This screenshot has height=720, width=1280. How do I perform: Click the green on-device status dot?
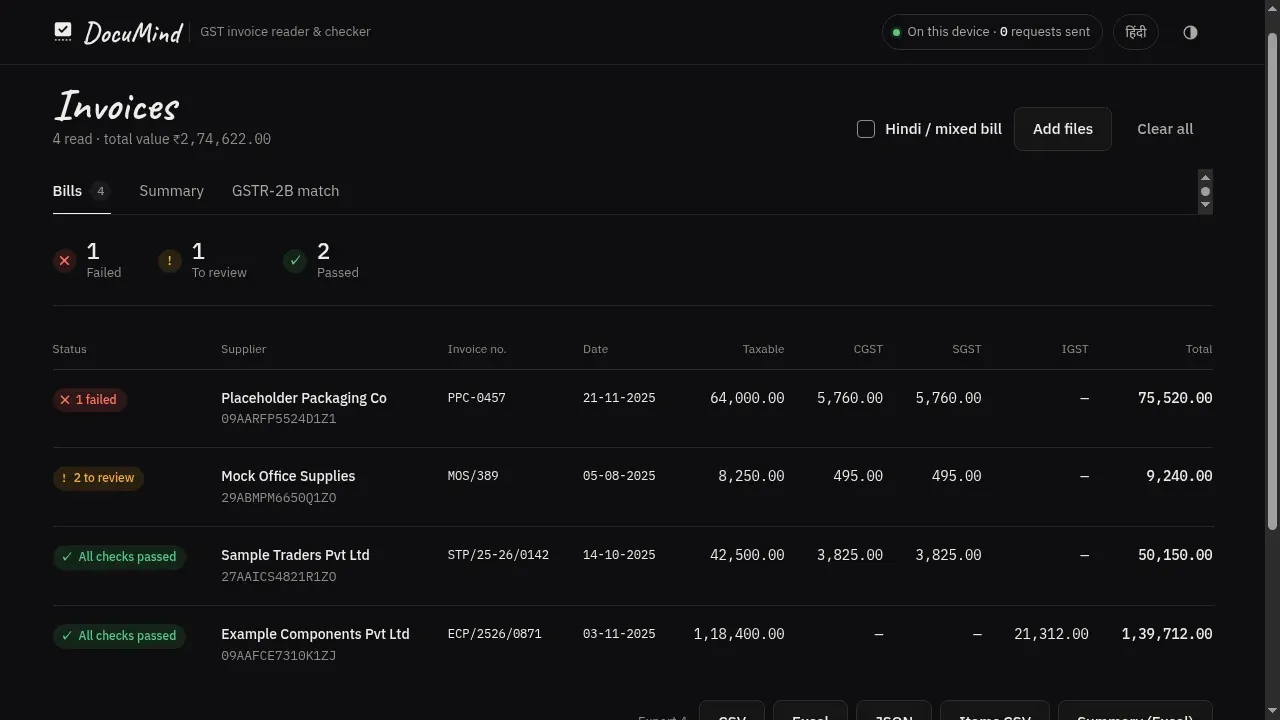[896, 32]
